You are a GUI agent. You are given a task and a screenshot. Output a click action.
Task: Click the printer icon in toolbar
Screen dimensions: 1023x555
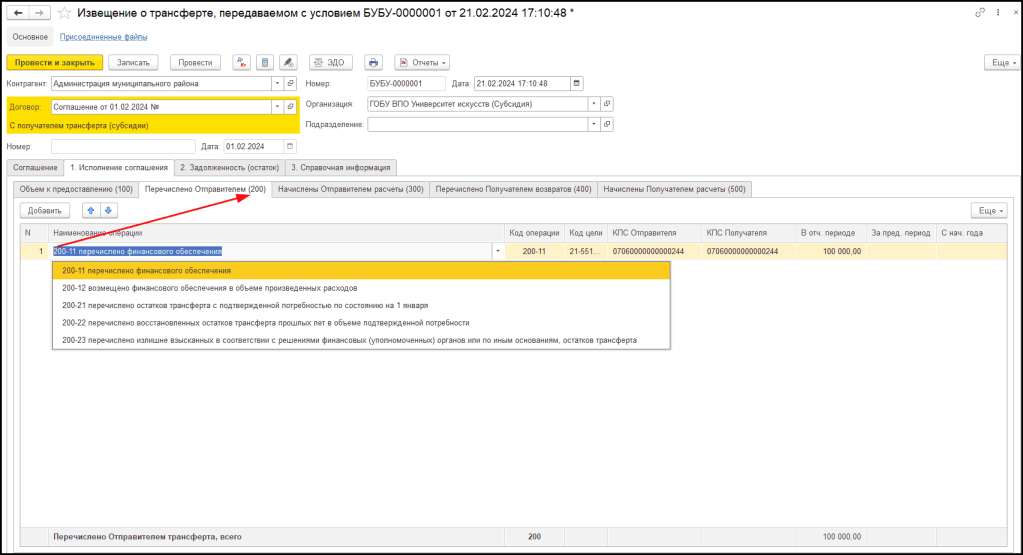point(373,62)
